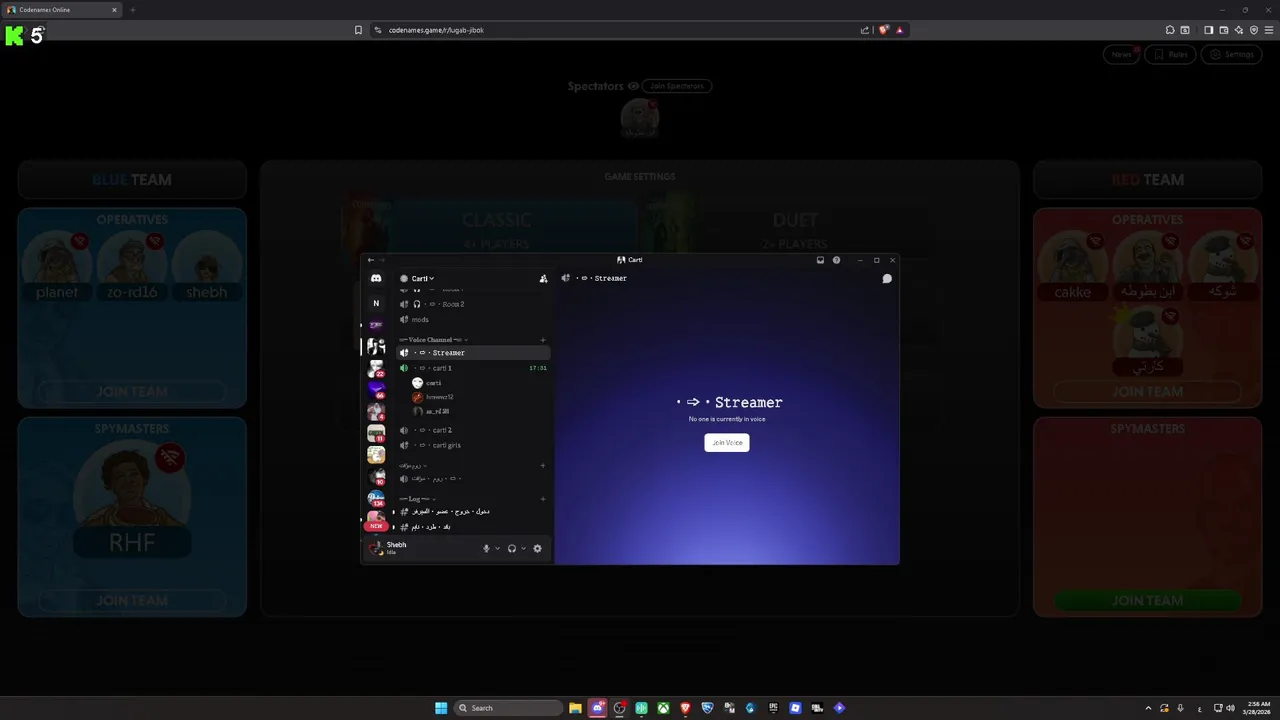
Task: Join the red team spymasters
Action: click(x=1148, y=600)
